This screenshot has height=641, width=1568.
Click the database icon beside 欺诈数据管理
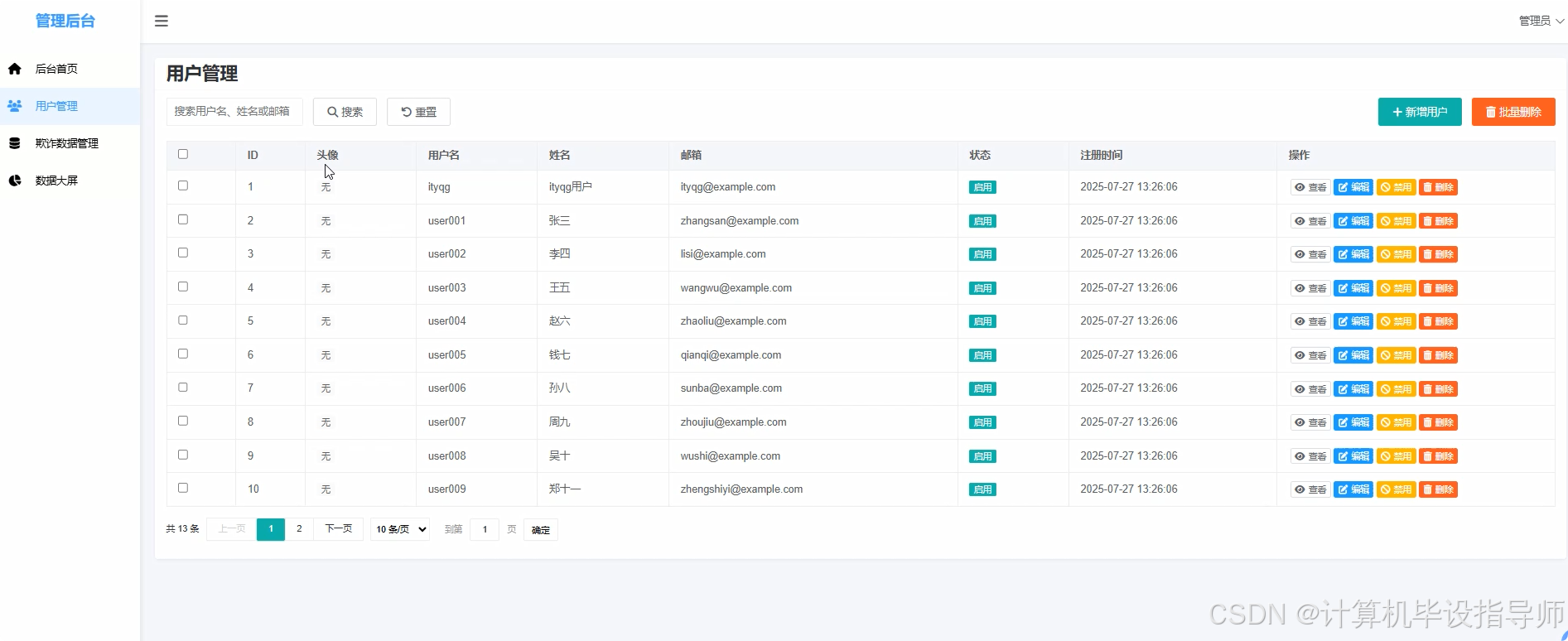(15, 143)
